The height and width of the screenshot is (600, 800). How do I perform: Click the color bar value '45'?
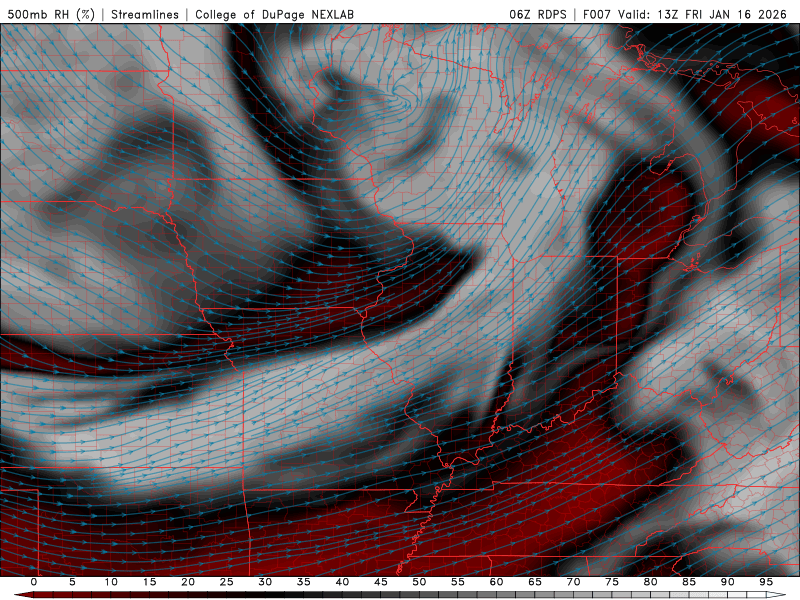[381, 582]
